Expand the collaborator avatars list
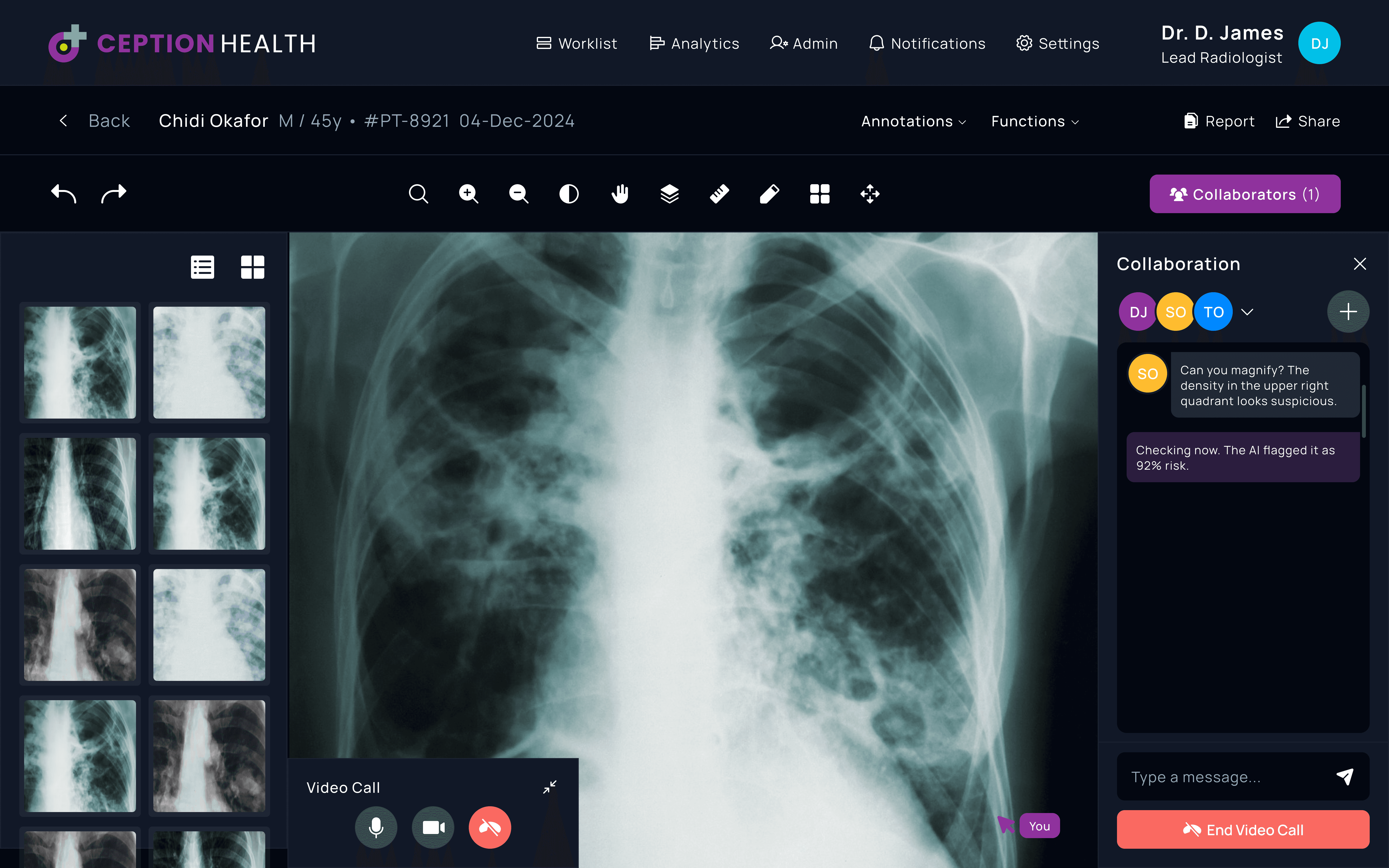Image resolution: width=1389 pixels, height=868 pixels. [x=1247, y=312]
